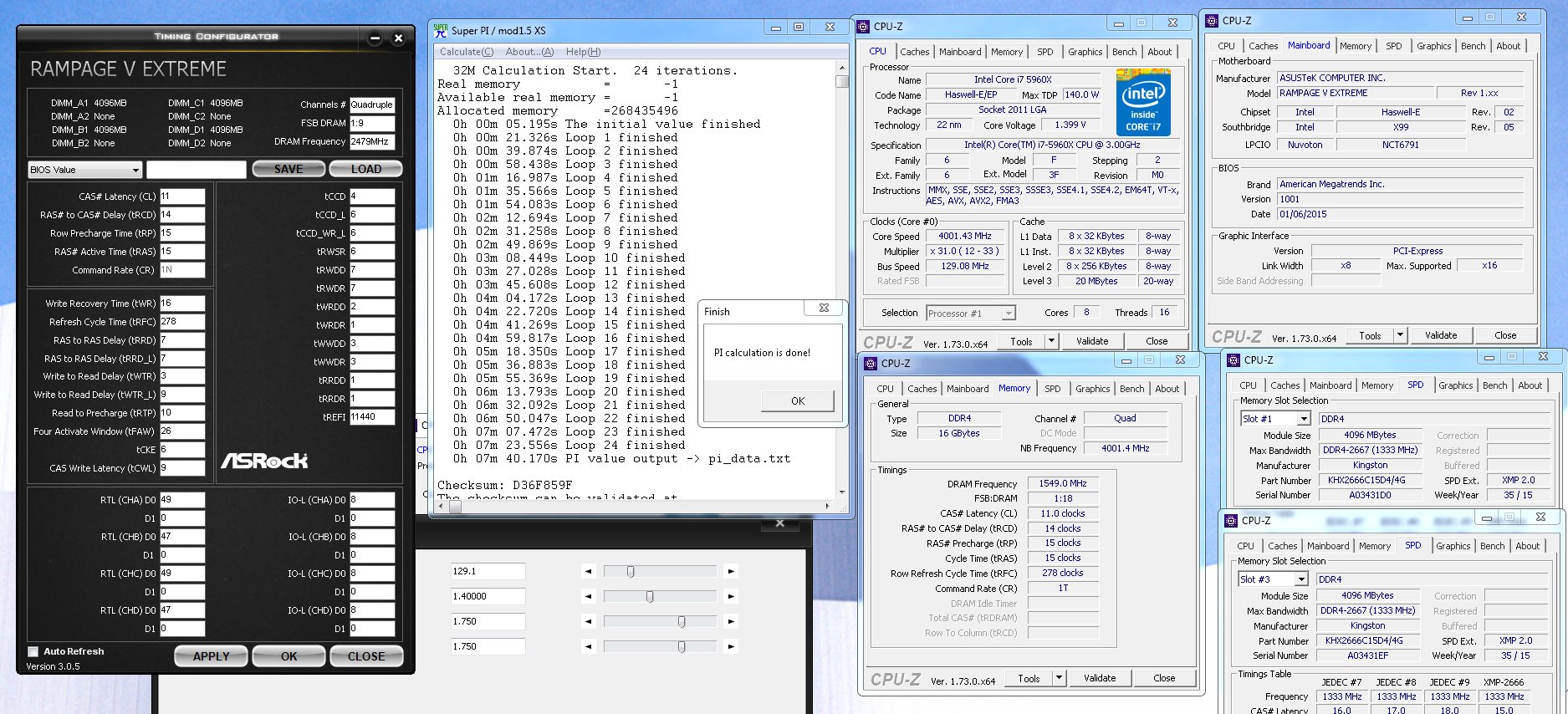Open the Help menu in Super PI

[583, 52]
